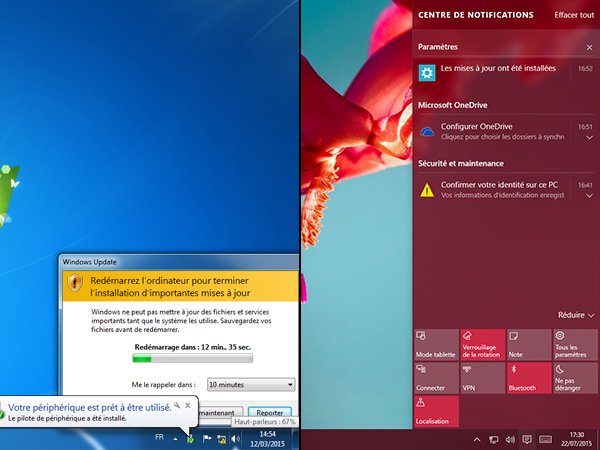Viewport: 600px width, 450px height.
Task: Click the FR language indicator in Windows 7 taskbar
Action: pos(159,437)
